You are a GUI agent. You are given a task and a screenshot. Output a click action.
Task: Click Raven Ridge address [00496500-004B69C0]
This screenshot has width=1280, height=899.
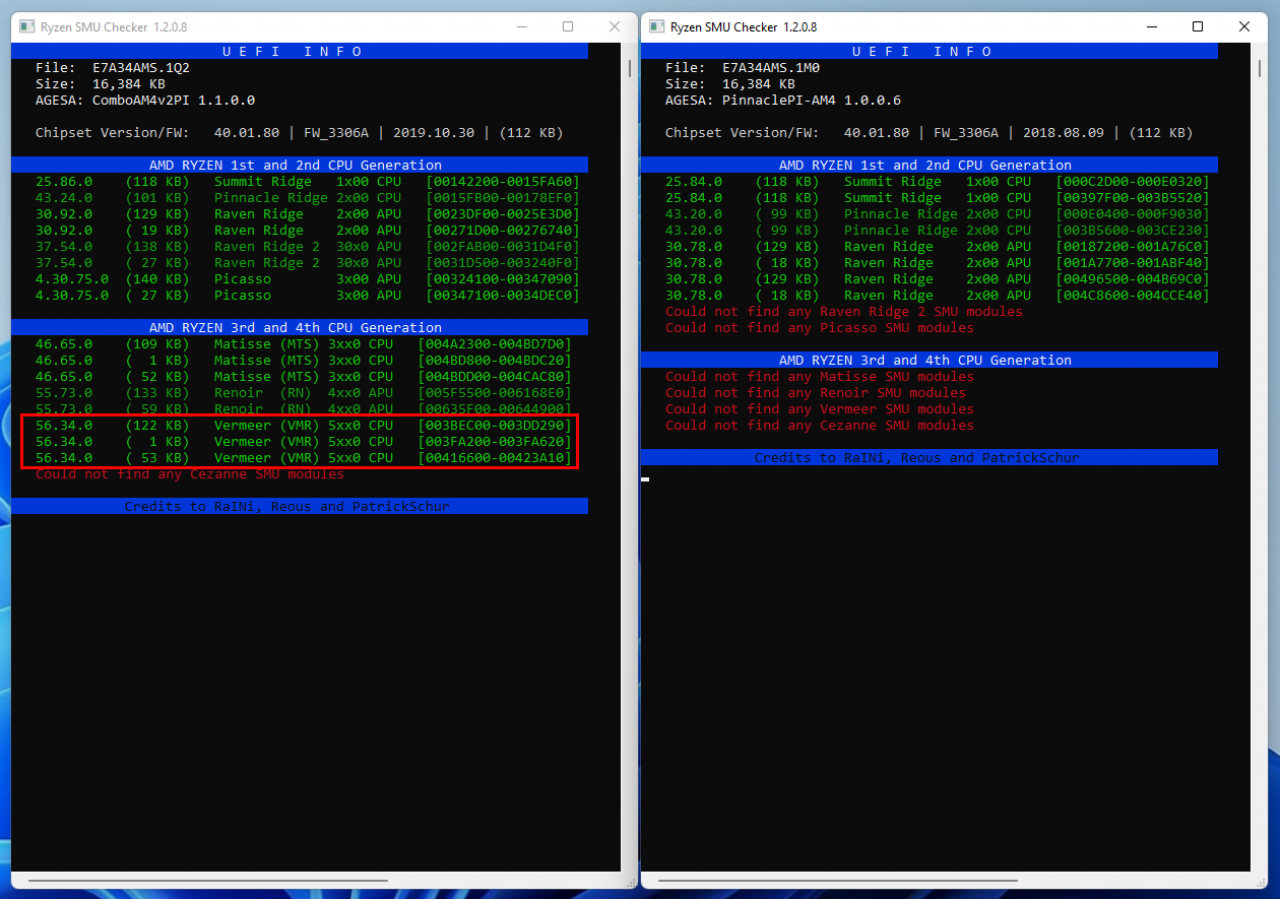click(1133, 279)
